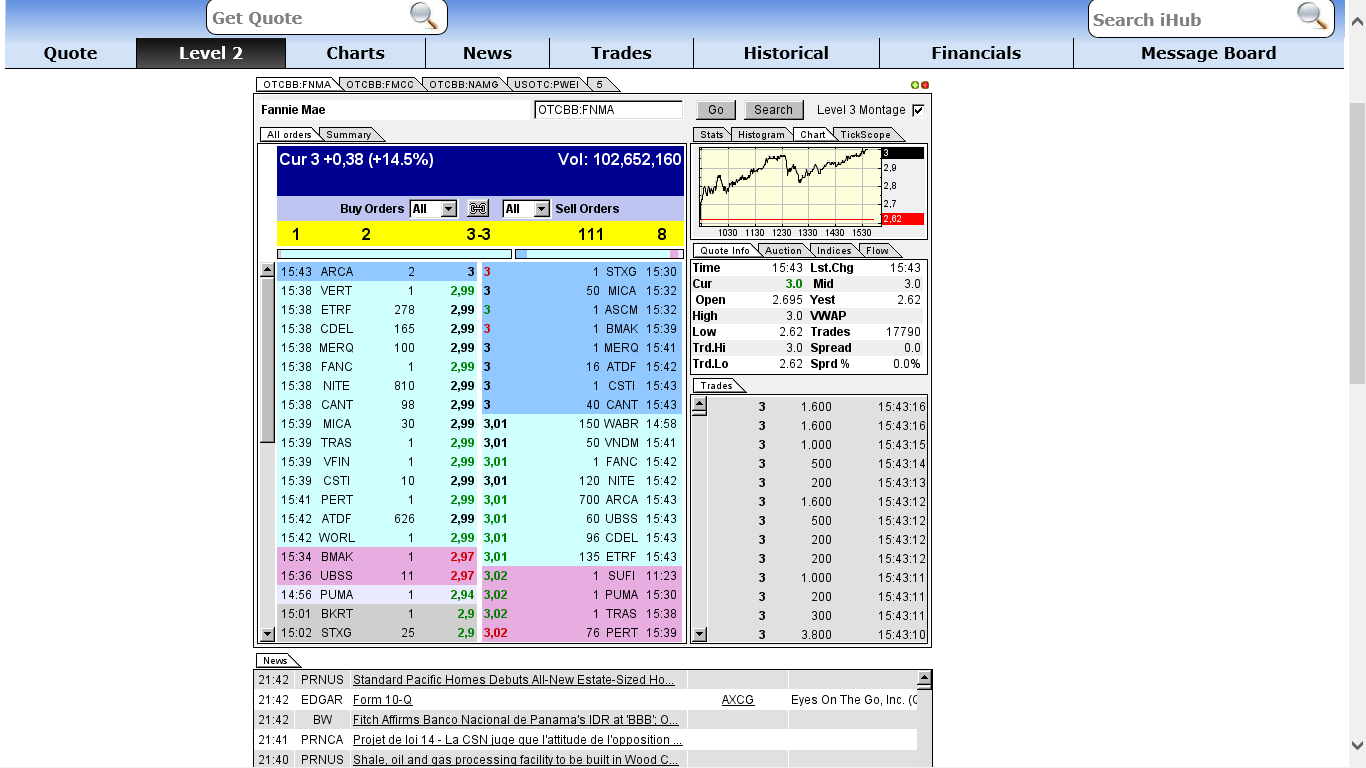Click the sell-side depth bar above the orders
This screenshot has width=1366, height=768.
[x=599, y=254]
